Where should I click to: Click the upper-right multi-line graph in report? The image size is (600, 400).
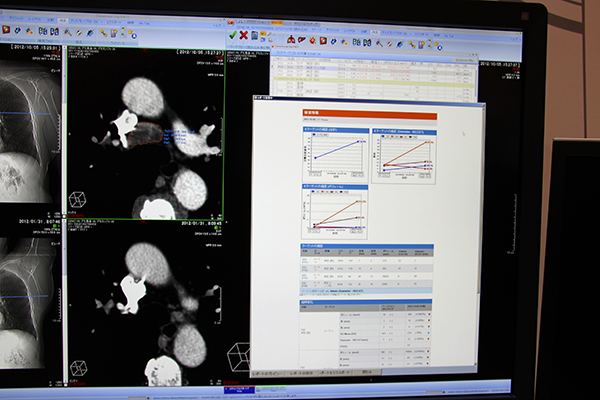(x=405, y=156)
